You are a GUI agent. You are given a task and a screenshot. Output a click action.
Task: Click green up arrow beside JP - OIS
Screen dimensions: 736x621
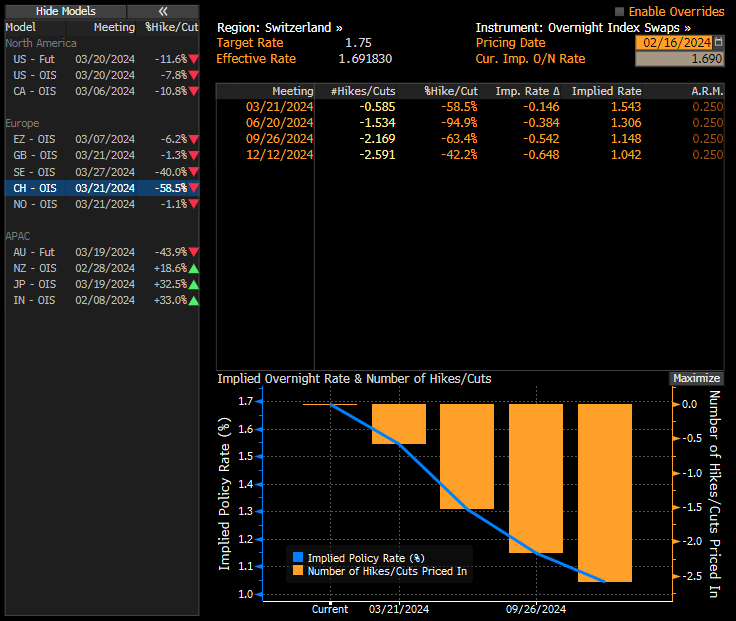(193, 284)
